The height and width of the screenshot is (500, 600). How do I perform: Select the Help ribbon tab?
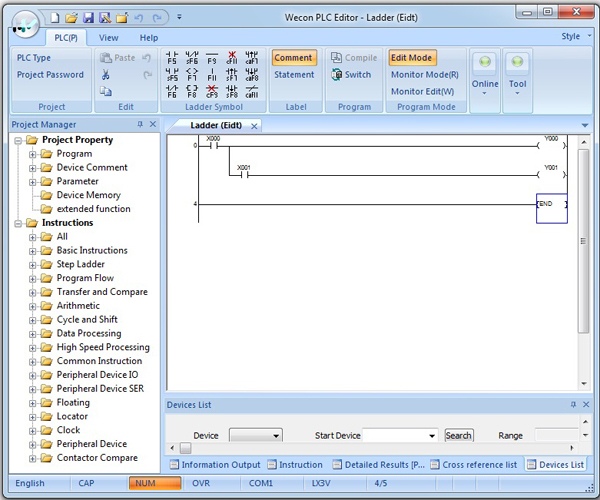click(x=148, y=38)
